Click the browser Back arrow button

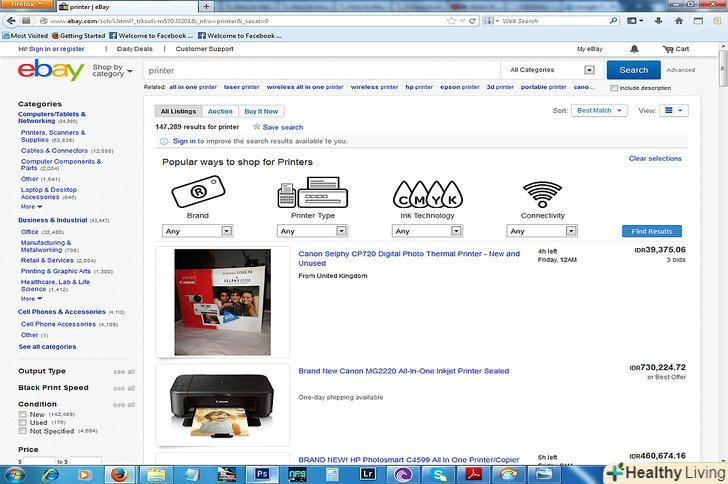(11, 21)
